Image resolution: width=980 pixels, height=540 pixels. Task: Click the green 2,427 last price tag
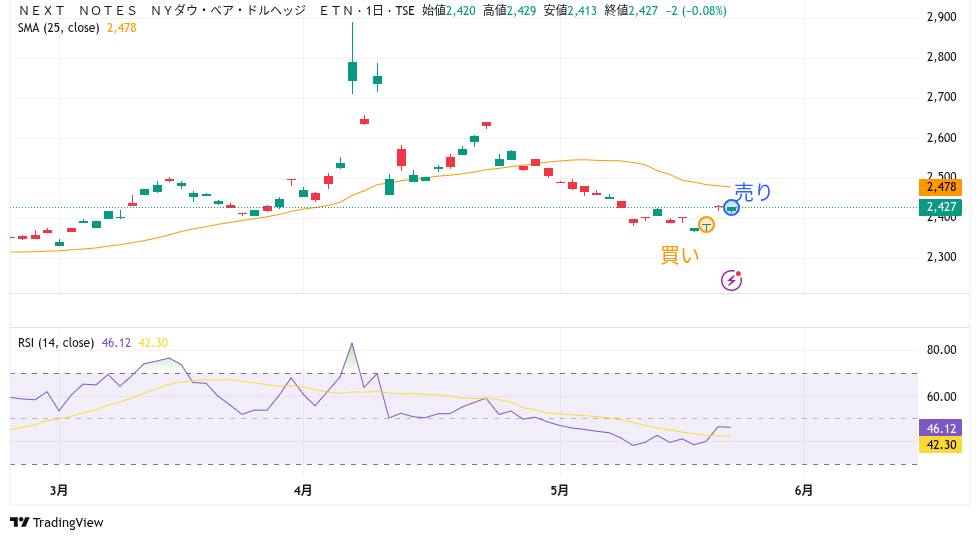[x=940, y=207]
